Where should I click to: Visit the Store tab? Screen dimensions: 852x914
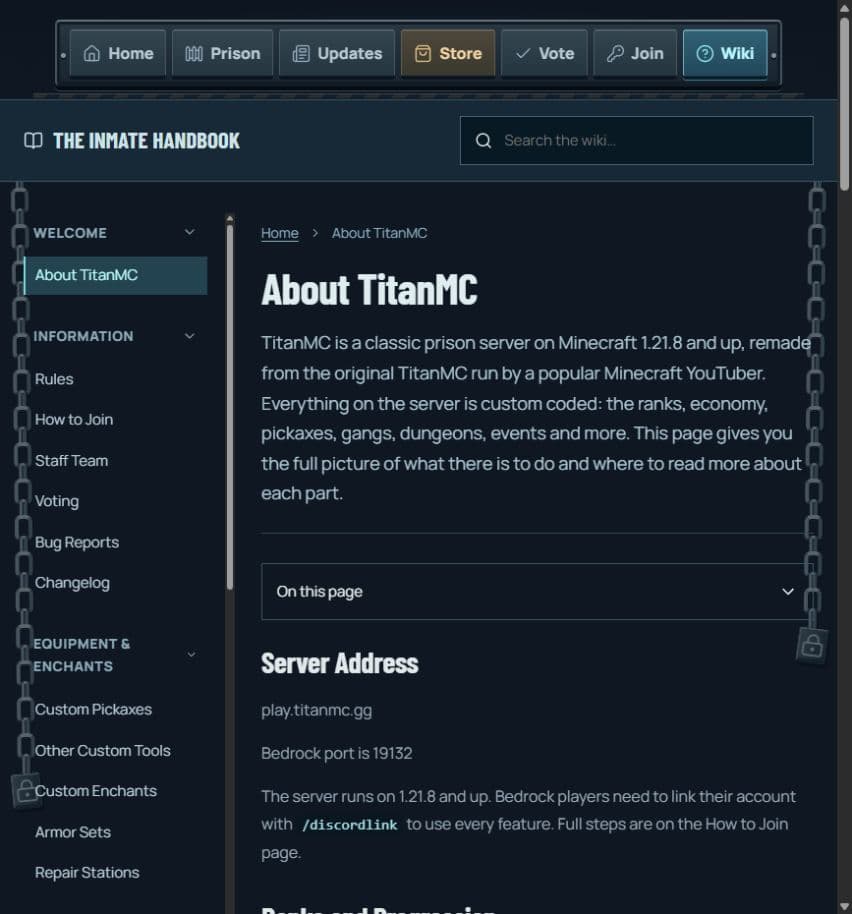[x=448, y=54]
